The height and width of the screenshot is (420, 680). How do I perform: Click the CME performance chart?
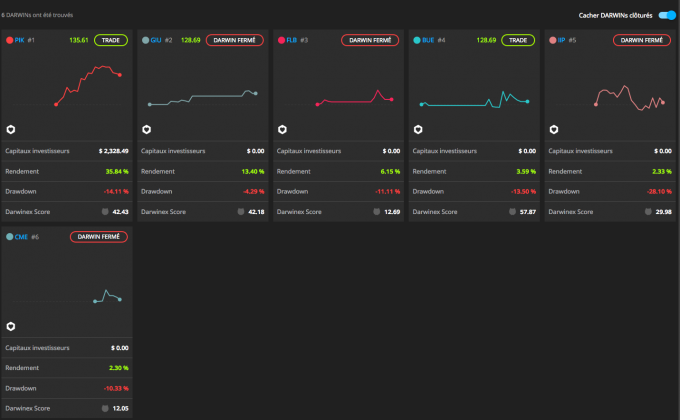point(108,296)
